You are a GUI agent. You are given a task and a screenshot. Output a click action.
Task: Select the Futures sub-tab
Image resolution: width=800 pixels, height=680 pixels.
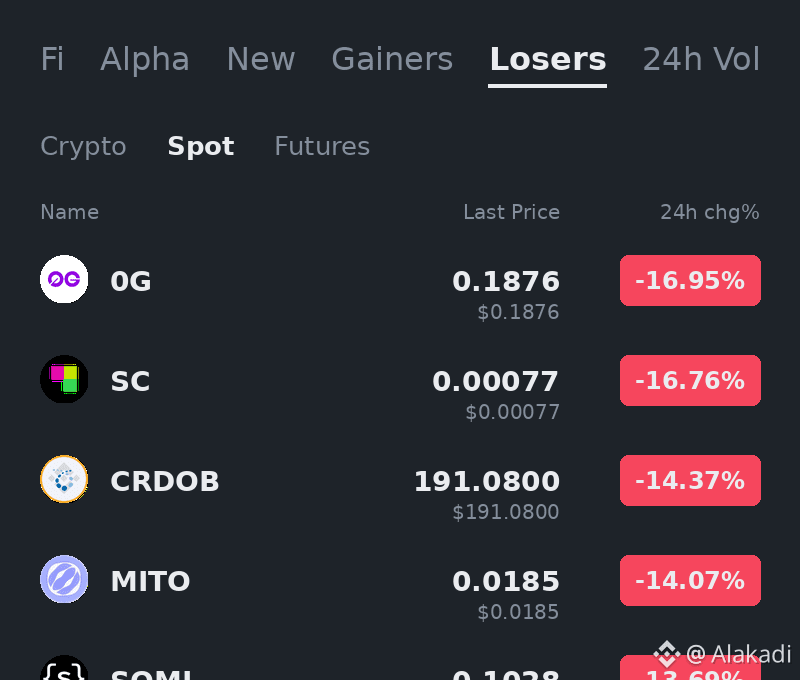pos(322,146)
